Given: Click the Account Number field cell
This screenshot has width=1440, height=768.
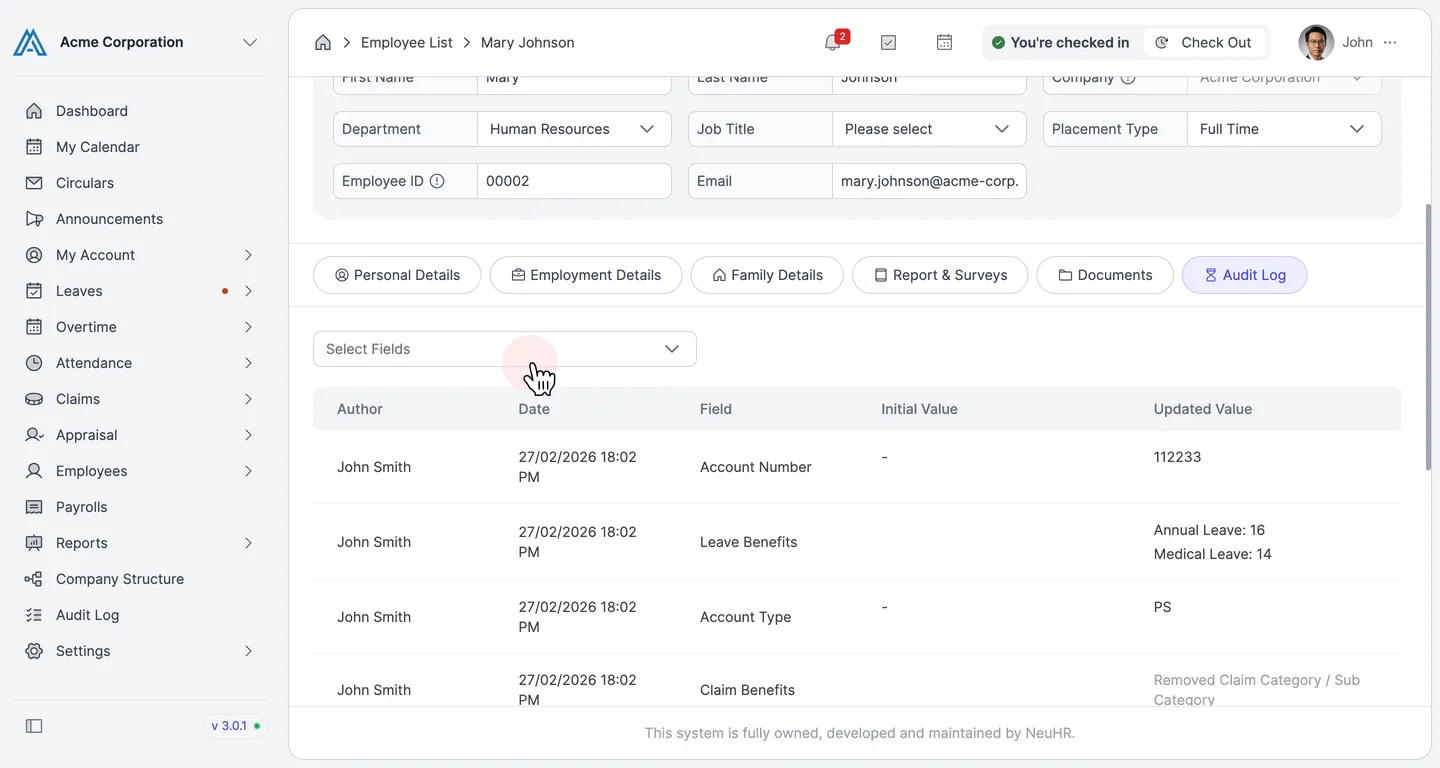Looking at the screenshot, I should pos(756,467).
